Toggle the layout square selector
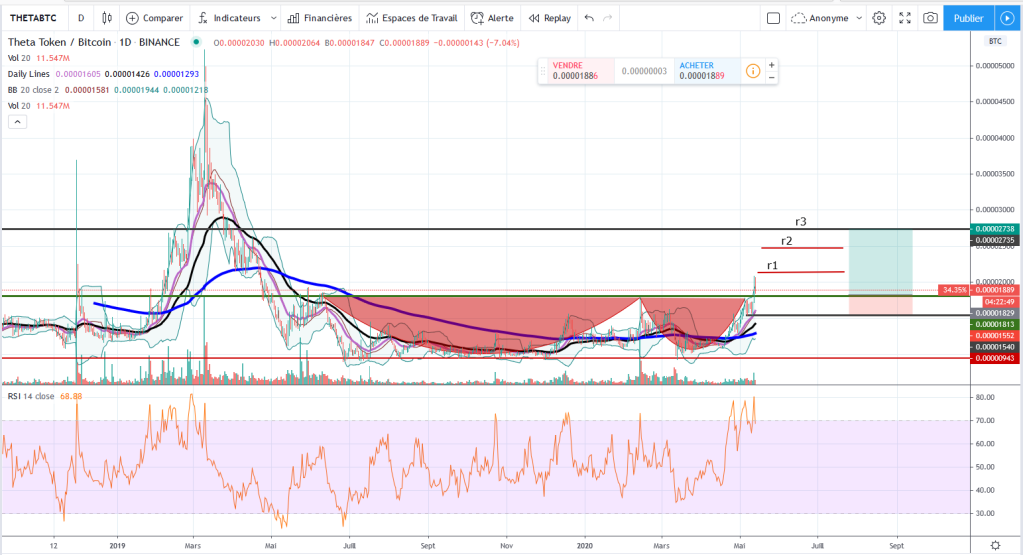This screenshot has width=1023, height=555. click(x=773, y=18)
